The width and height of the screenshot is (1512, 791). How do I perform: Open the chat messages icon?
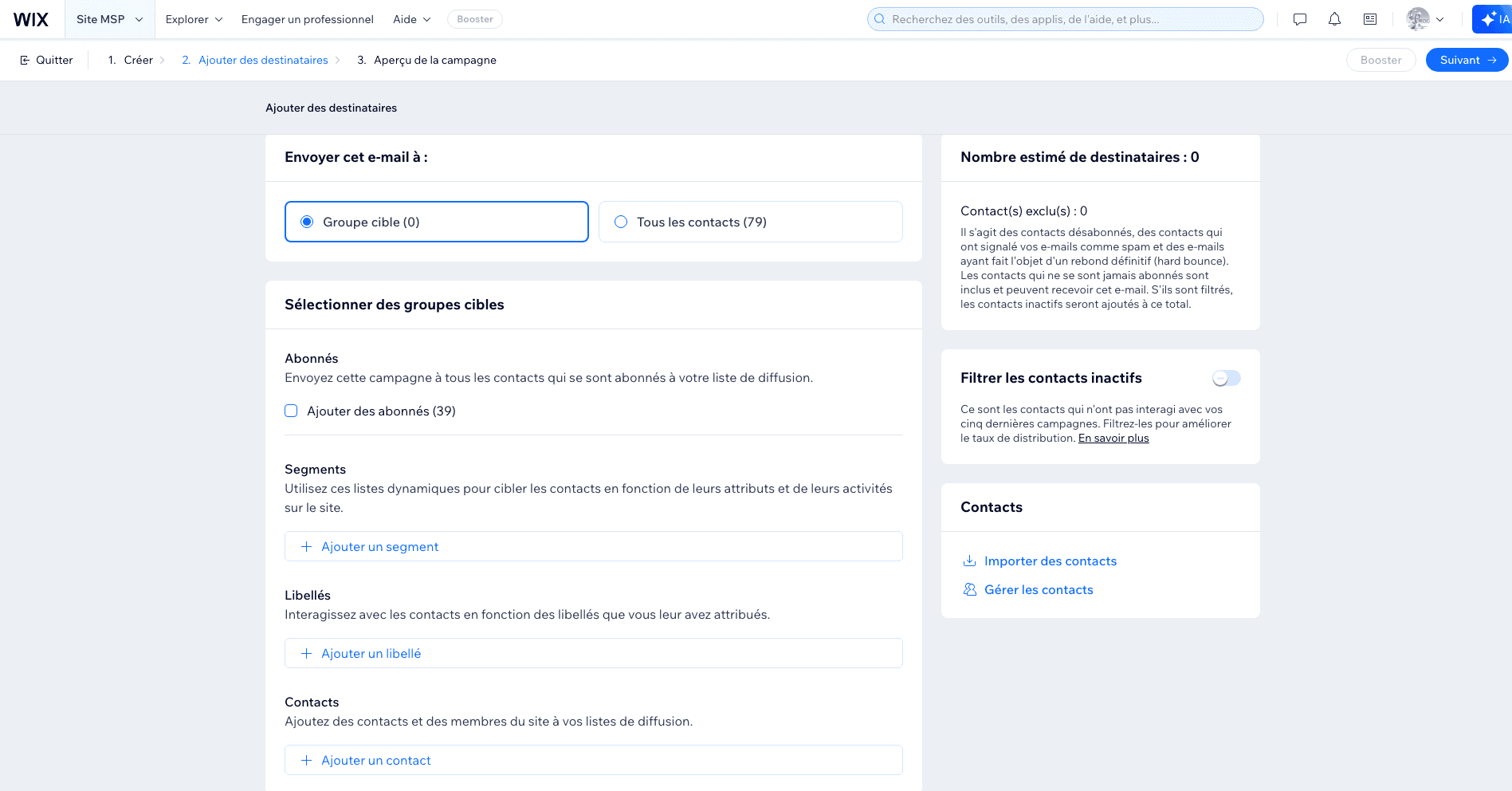pos(1300,19)
